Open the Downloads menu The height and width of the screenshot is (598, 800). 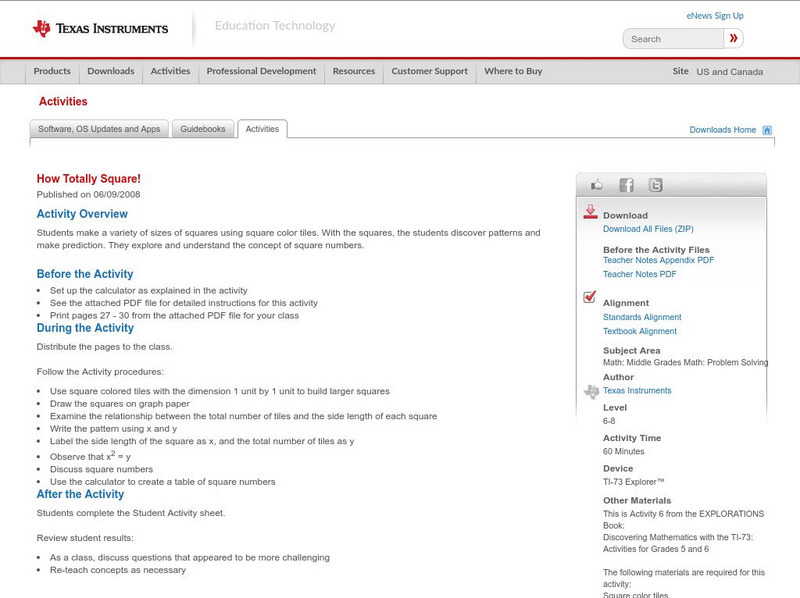(111, 71)
